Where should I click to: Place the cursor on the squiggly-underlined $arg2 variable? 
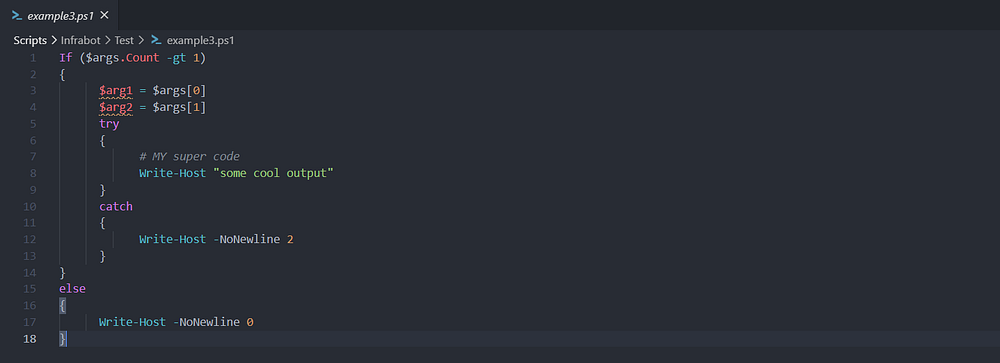point(115,107)
